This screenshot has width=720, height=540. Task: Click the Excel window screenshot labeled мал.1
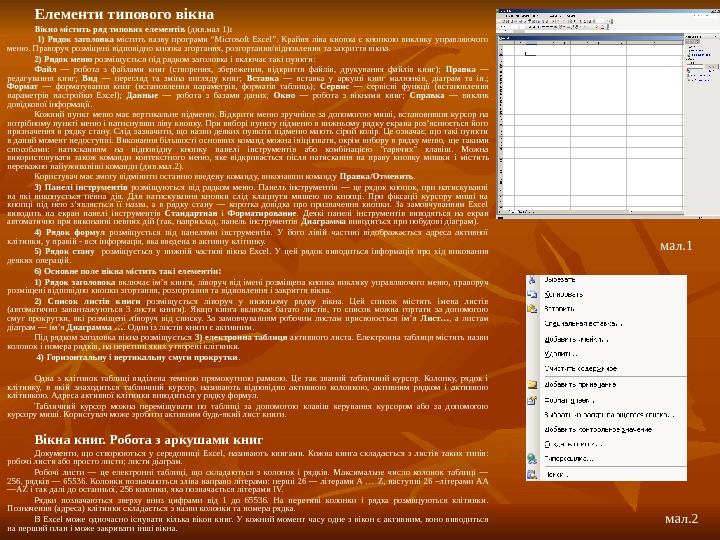pyautogui.click(x=608, y=113)
